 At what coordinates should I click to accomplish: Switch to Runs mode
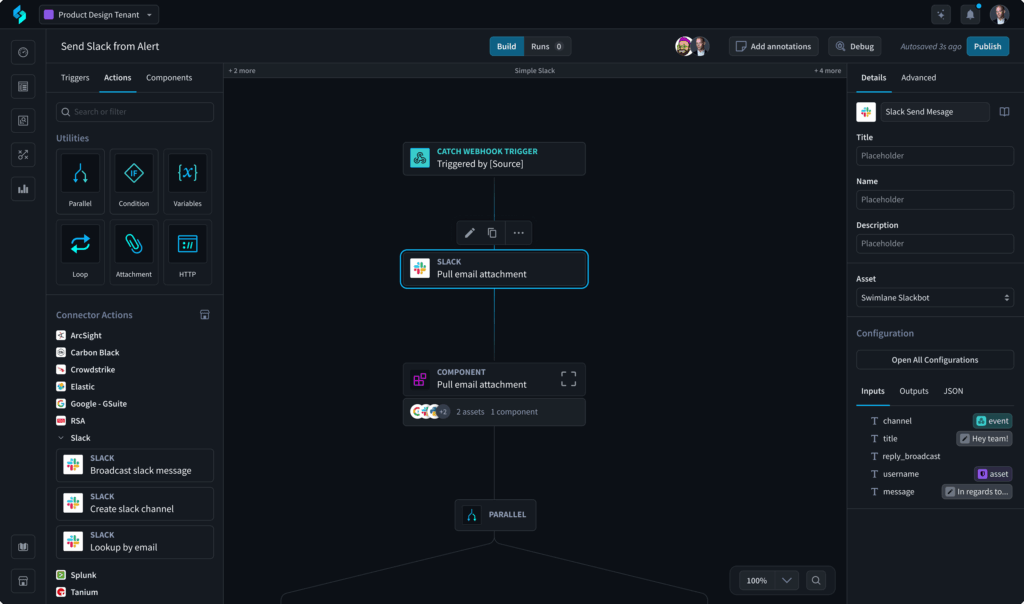546,46
